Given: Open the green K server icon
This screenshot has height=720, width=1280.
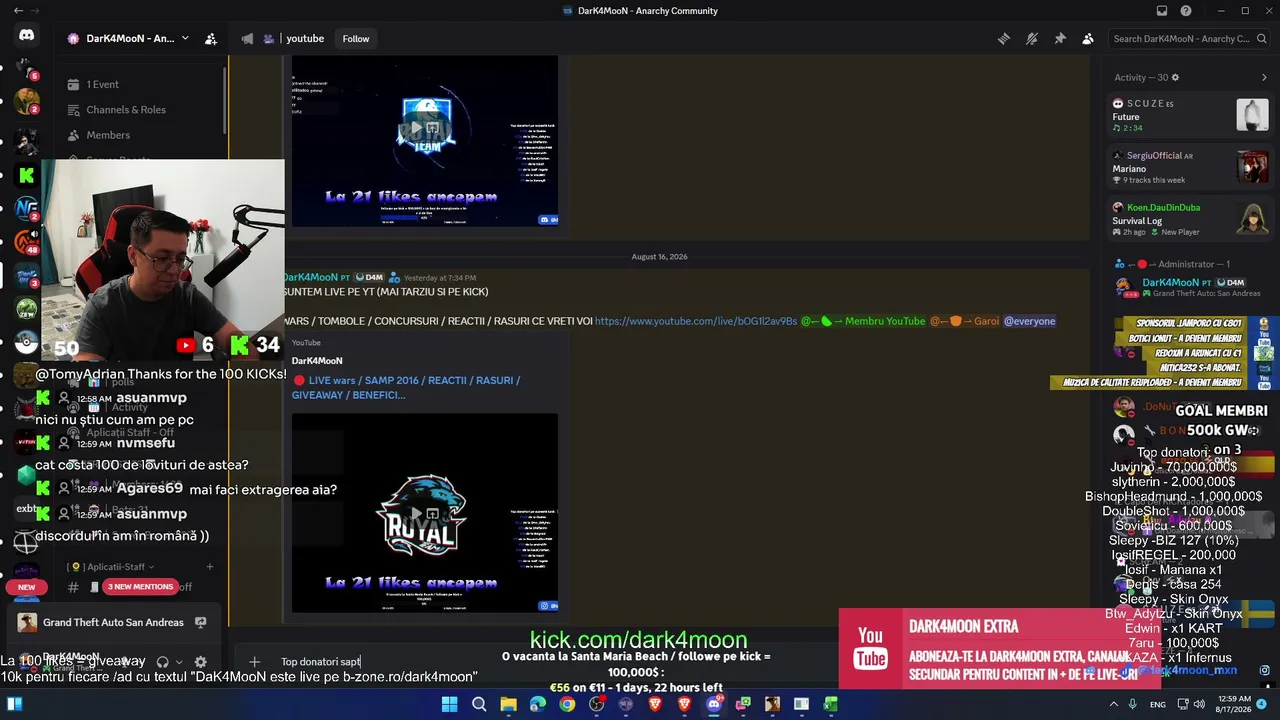Looking at the screenshot, I should [x=27, y=175].
